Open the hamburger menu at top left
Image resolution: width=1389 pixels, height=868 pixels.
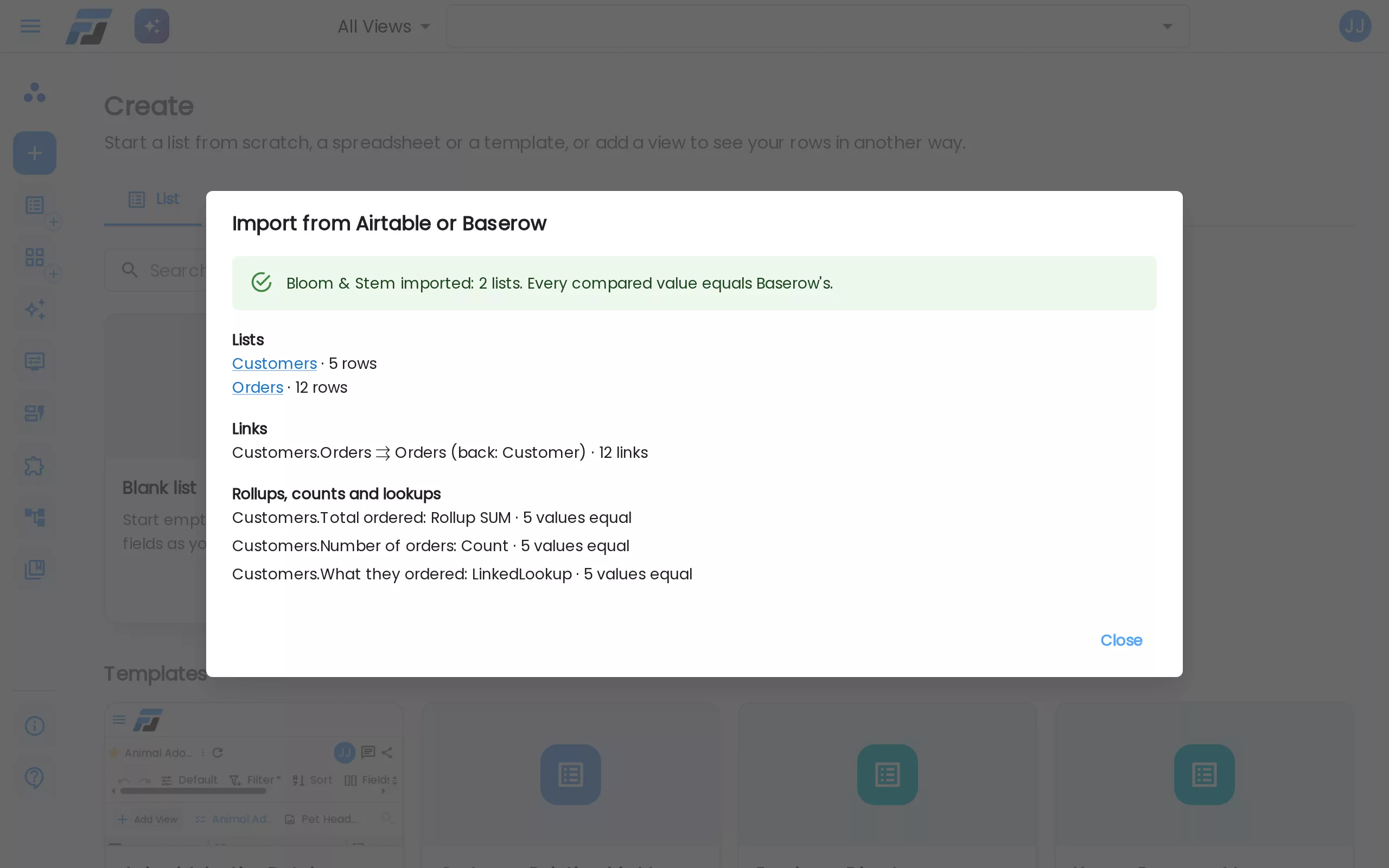(30, 26)
